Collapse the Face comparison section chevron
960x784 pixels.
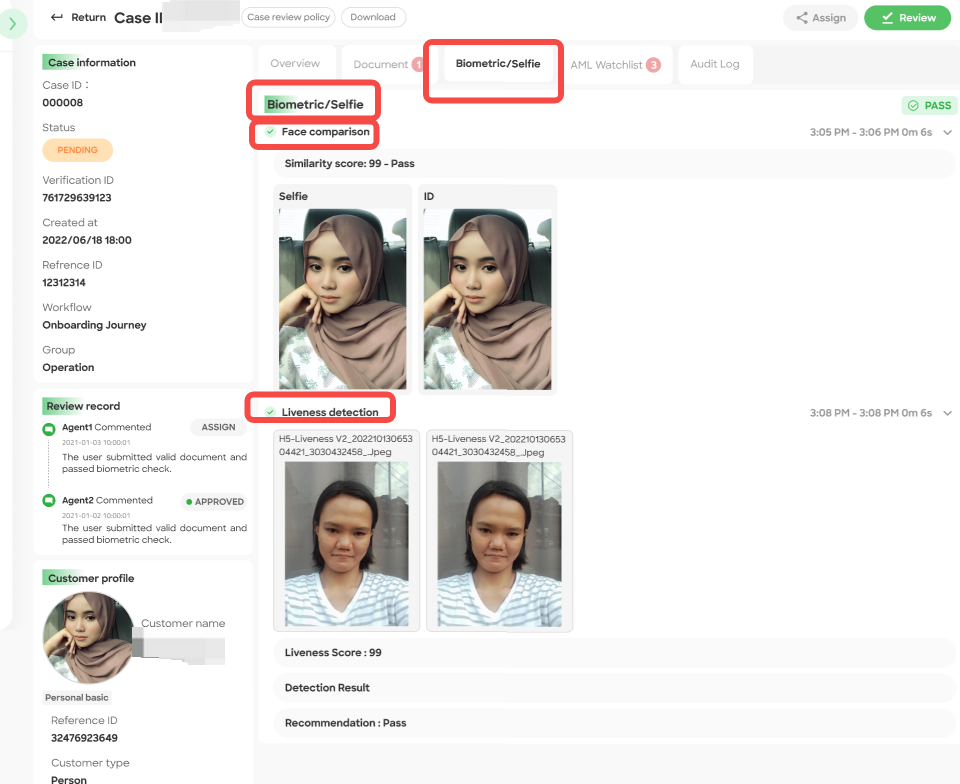click(947, 132)
